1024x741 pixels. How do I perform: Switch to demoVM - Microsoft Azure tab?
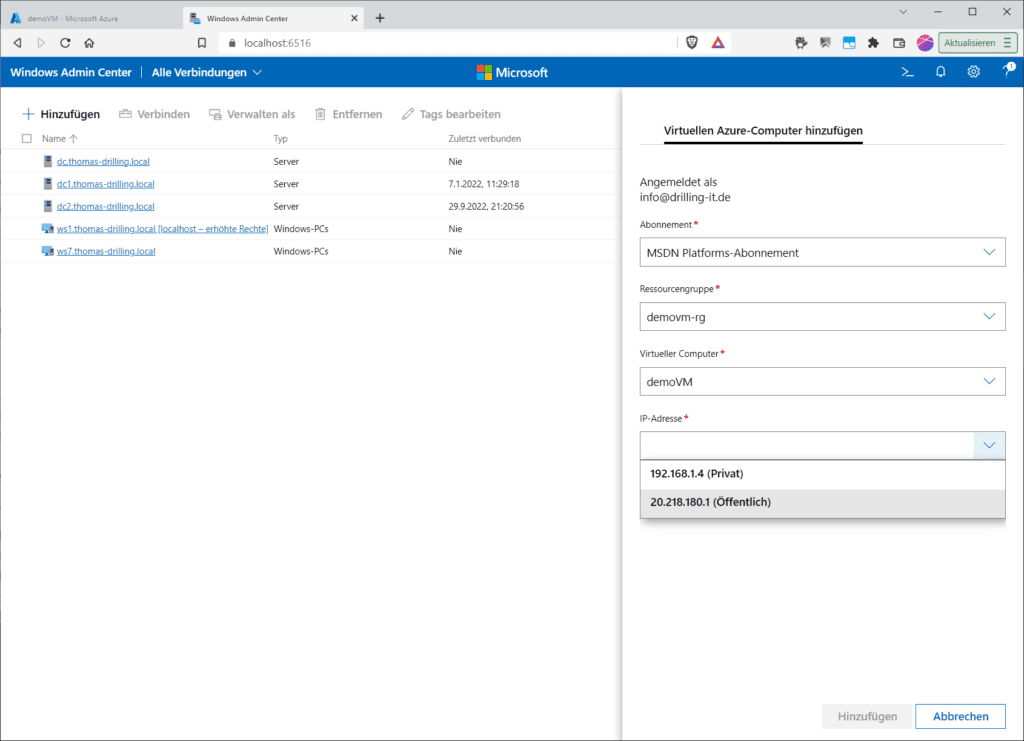(x=91, y=18)
